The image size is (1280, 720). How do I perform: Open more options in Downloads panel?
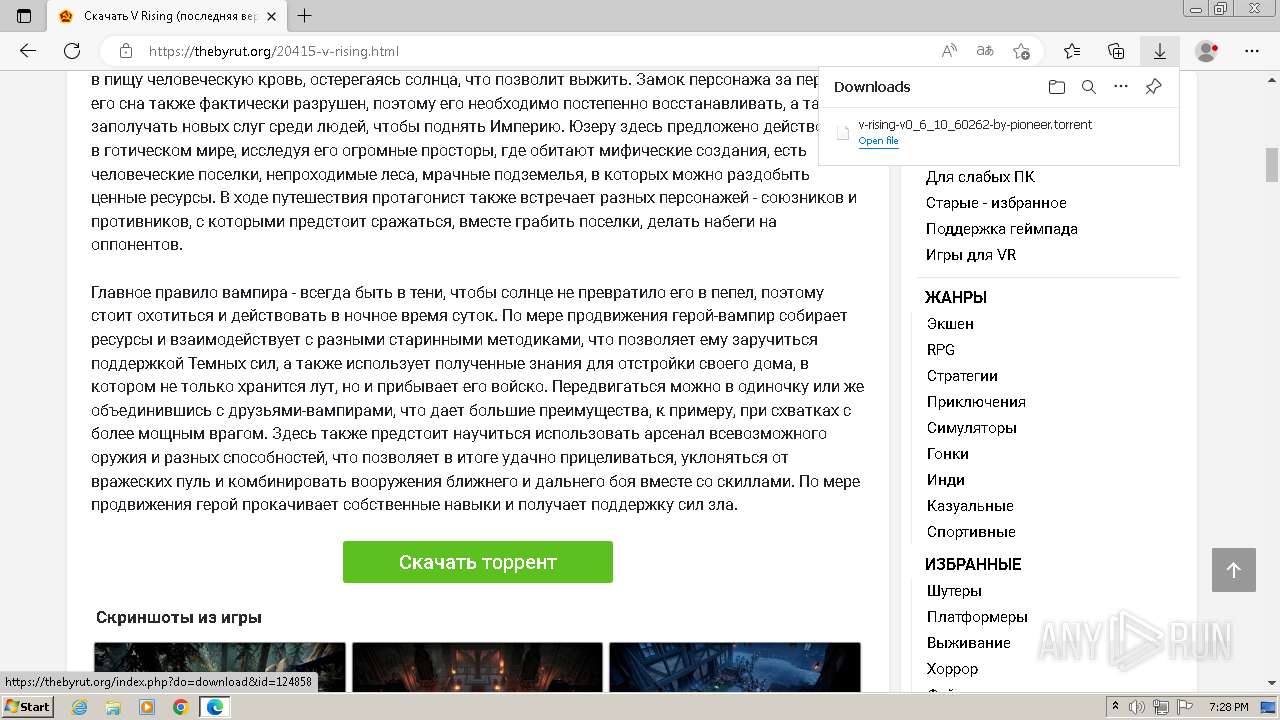(1121, 87)
